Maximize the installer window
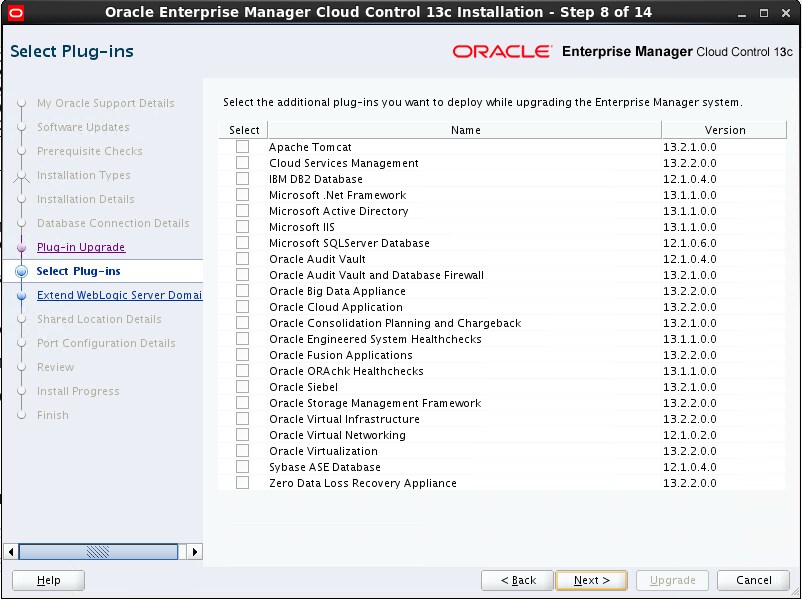802x600 pixels. [x=764, y=14]
